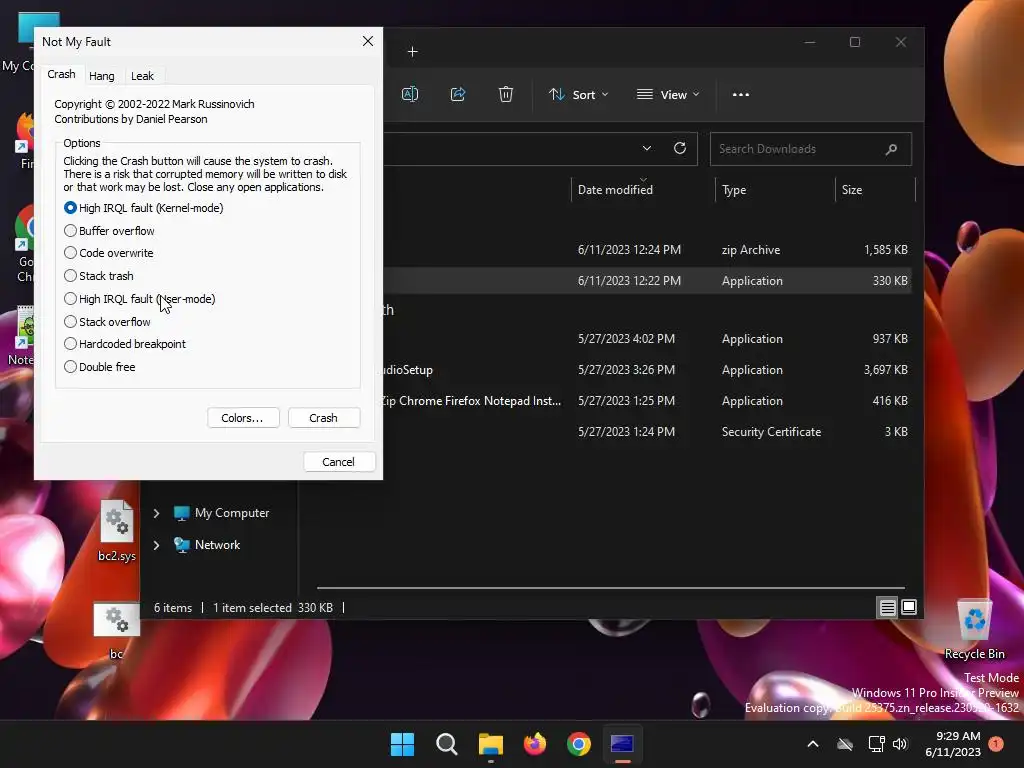
Task: Expand the address bar history dropdown
Action: (x=647, y=148)
